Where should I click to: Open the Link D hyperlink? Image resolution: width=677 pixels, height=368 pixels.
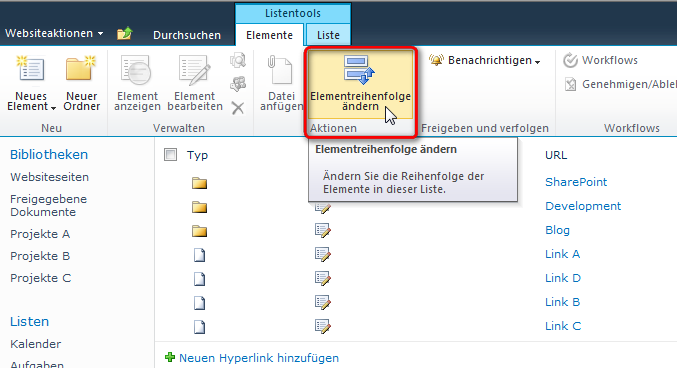pyautogui.click(x=563, y=278)
